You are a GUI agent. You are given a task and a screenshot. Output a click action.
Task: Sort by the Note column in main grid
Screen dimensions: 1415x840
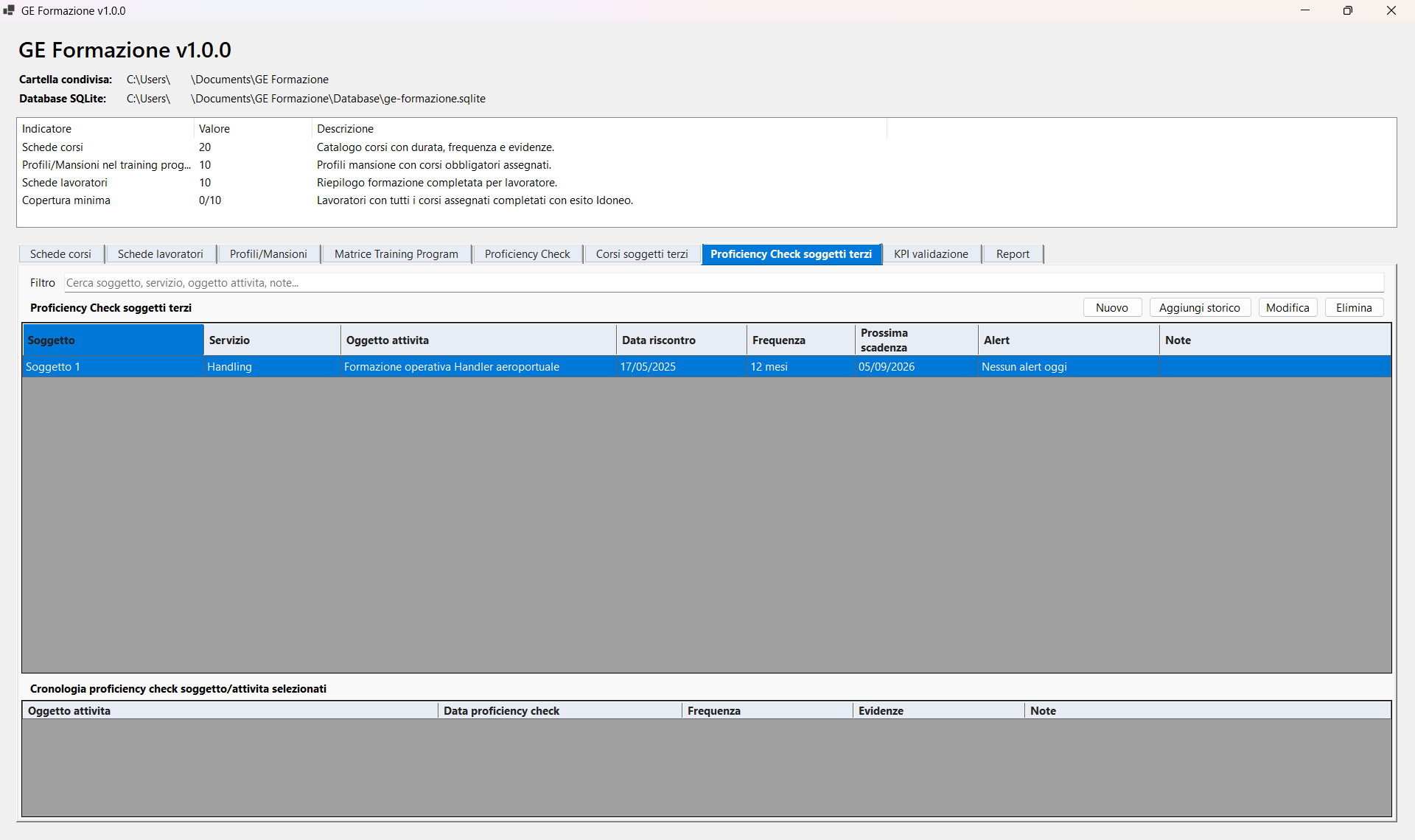[x=1275, y=340]
